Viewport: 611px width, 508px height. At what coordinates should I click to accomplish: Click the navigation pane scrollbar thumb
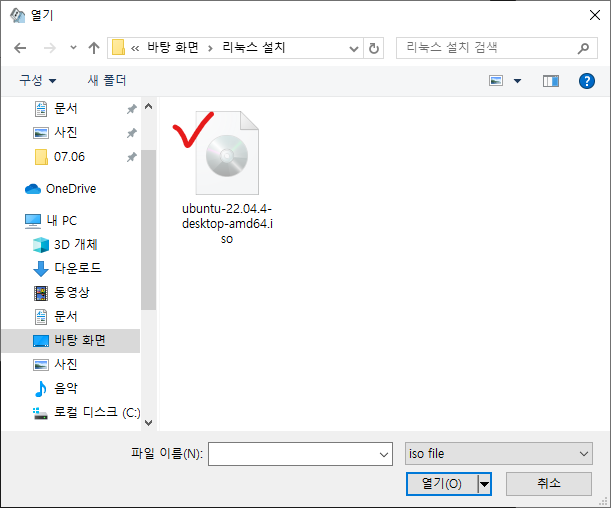click(x=148, y=230)
